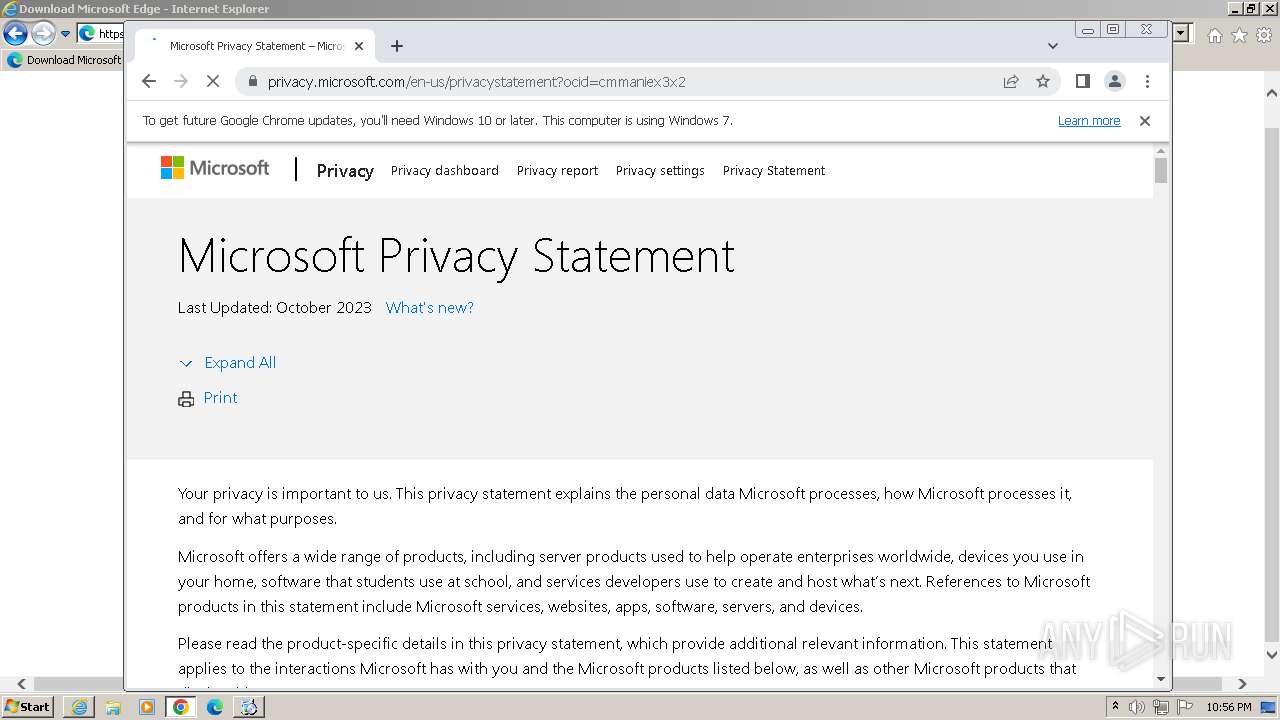Open the media player taskbar icon
Image resolution: width=1280 pixels, height=720 pixels.
pyautogui.click(x=147, y=707)
